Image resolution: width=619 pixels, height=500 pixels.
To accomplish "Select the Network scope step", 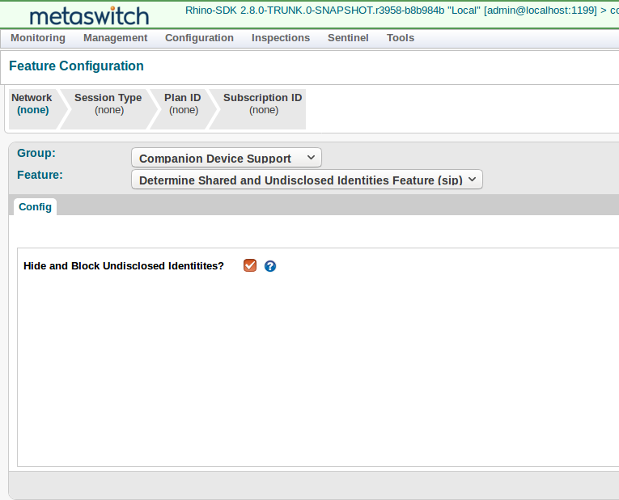I will tap(32, 104).
